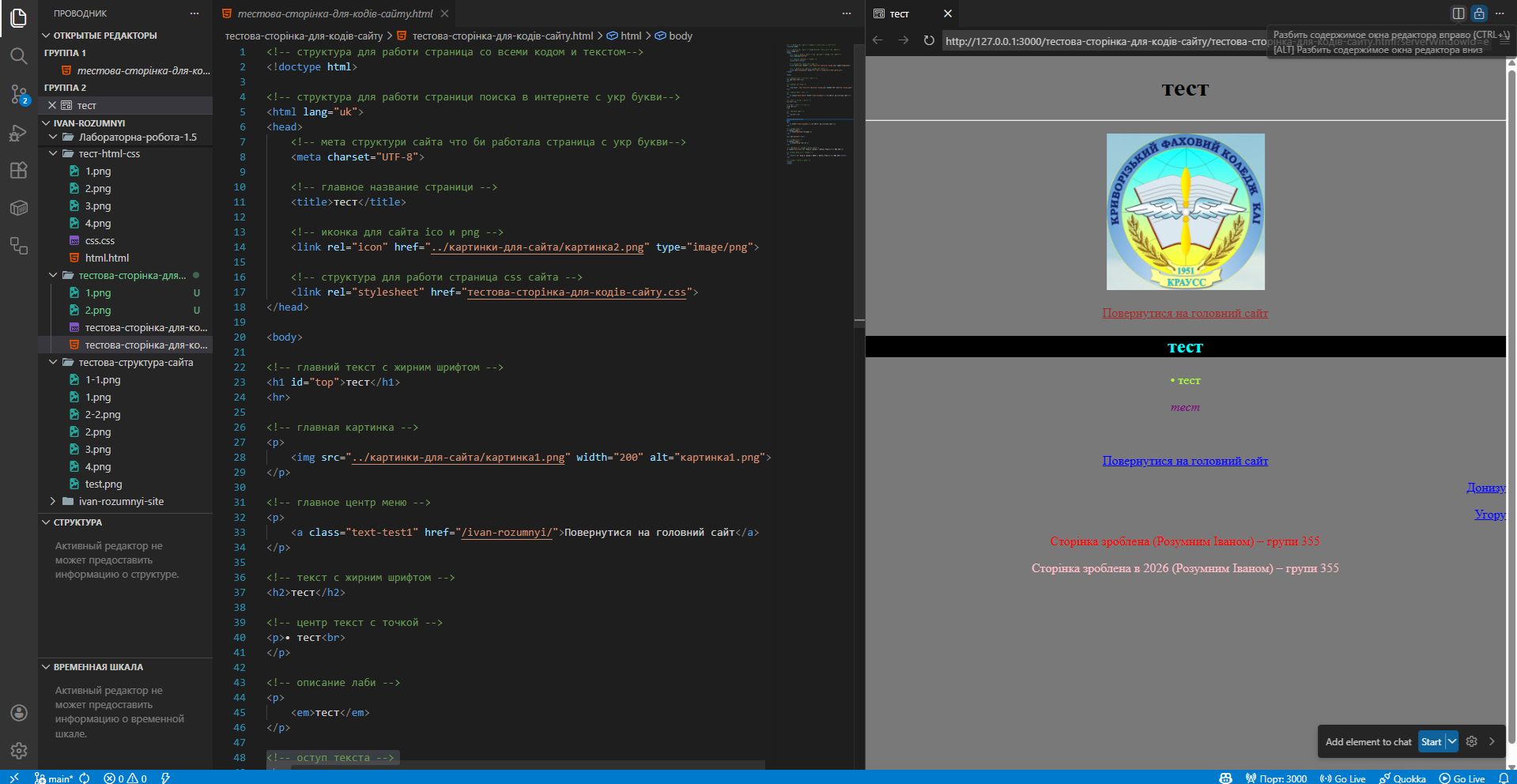Switch to the тестова-сторінка HTML editor tab
1517x784 pixels.
point(334,13)
